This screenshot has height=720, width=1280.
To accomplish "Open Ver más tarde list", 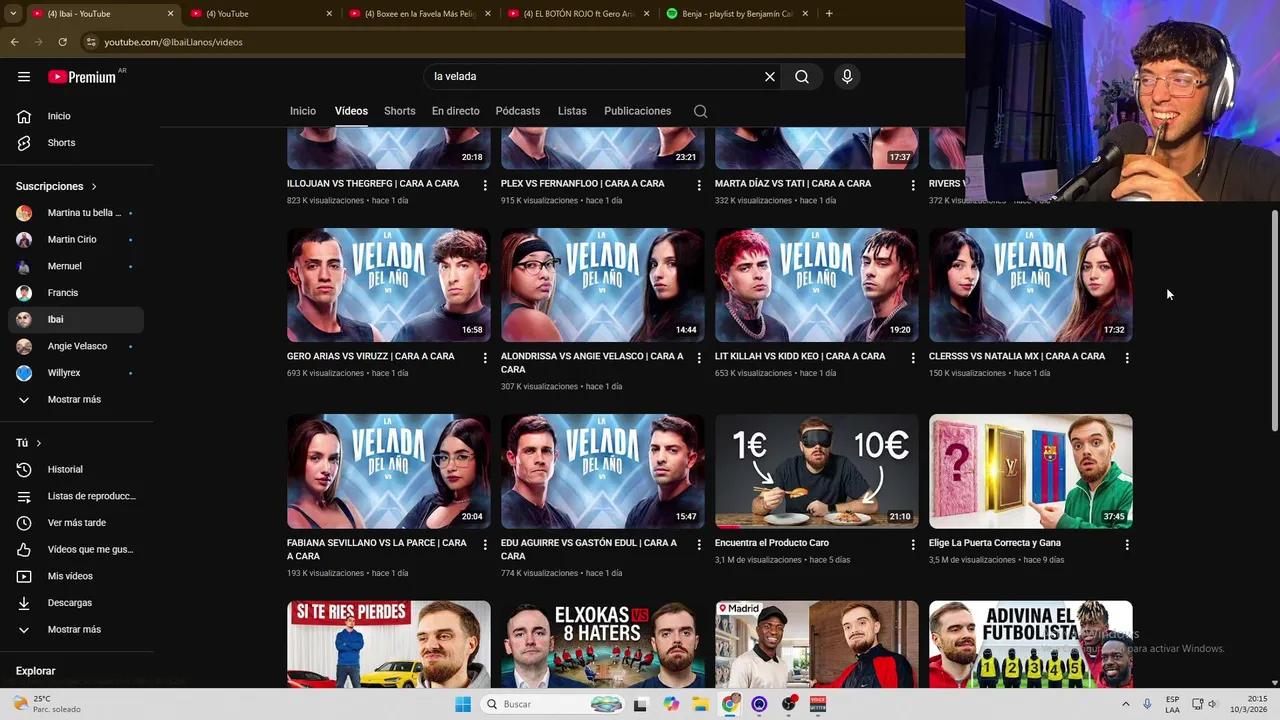I will 76,523.
